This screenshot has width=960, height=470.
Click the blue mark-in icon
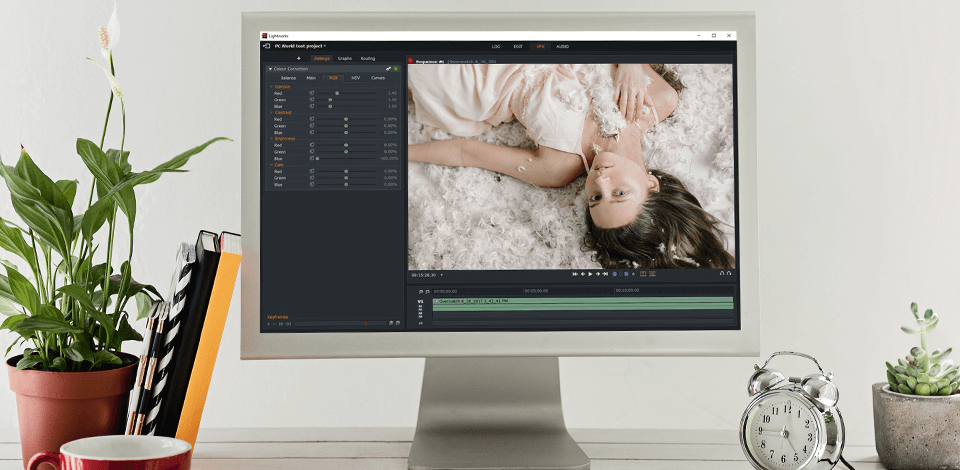pos(615,274)
